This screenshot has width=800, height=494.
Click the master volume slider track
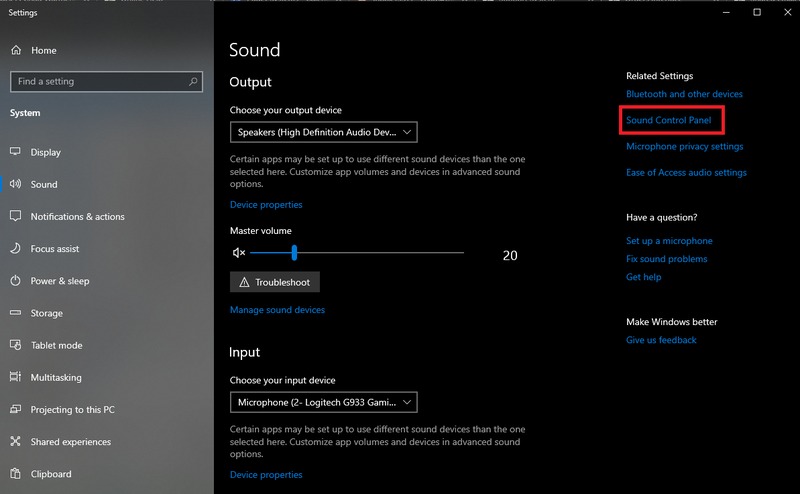point(380,254)
